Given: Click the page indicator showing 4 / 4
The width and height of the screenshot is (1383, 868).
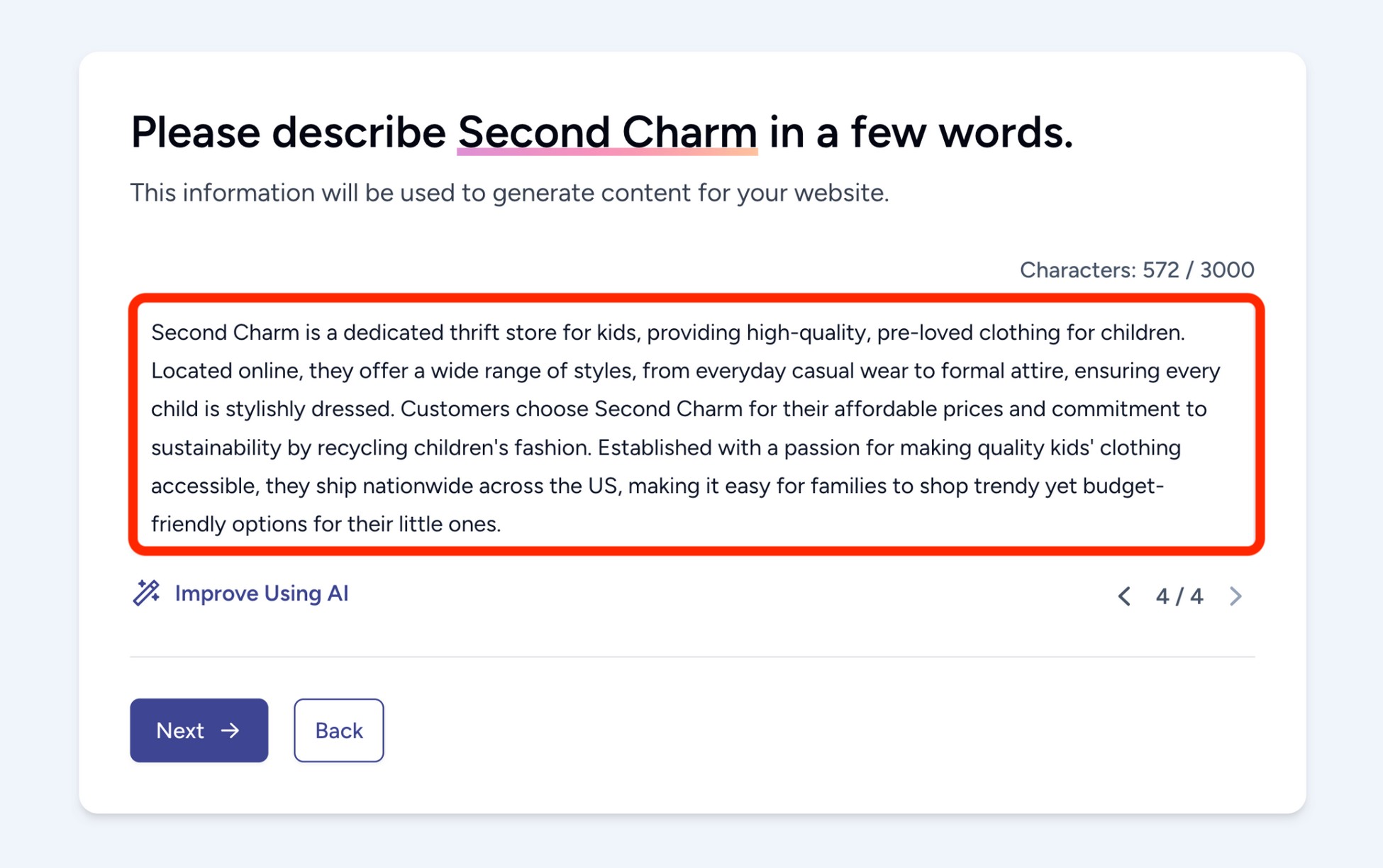Looking at the screenshot, I should click(x=1179, y=596).
